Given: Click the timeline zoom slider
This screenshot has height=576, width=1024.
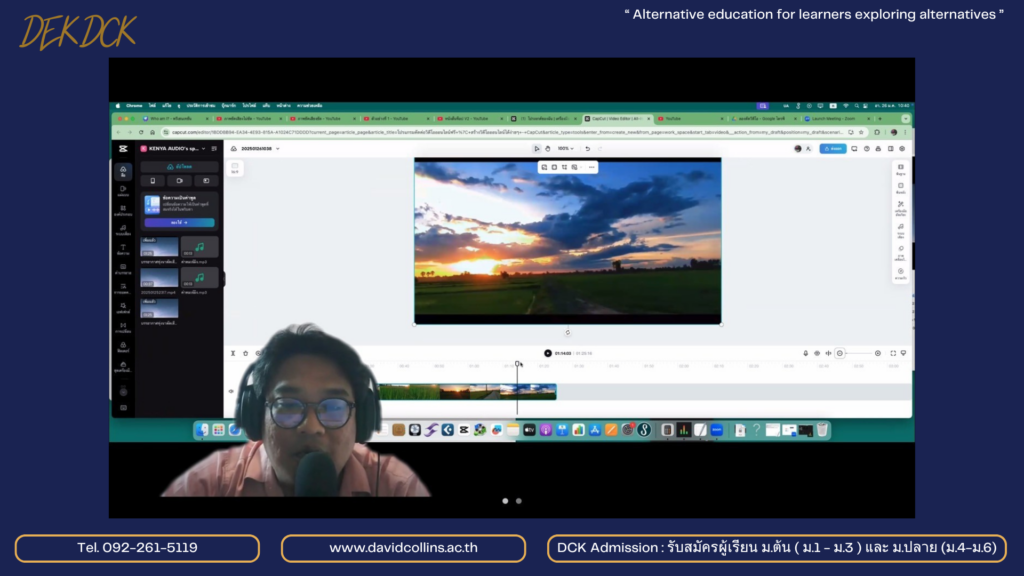Looking at the screenshot, I should [x=858, y=353].
